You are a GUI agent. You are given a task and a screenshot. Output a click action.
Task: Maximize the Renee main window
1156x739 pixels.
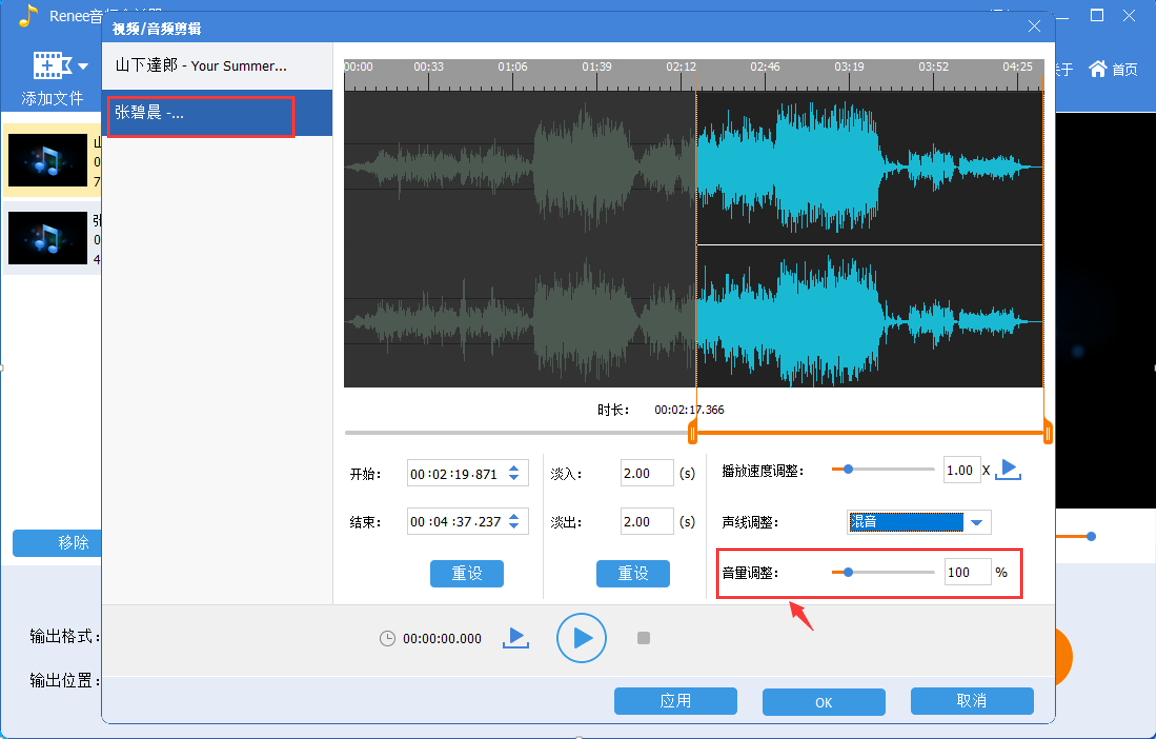pos(1097,15)
